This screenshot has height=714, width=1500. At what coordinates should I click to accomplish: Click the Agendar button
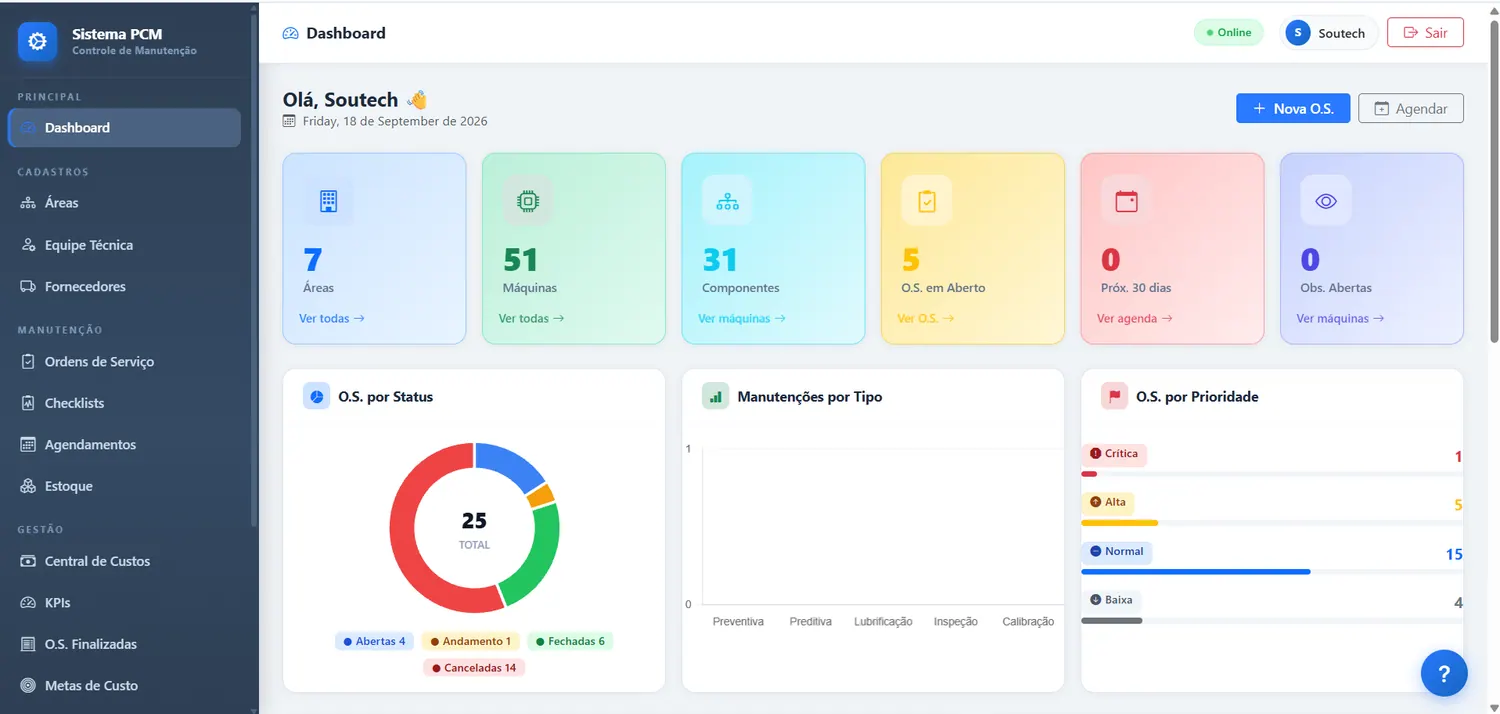point(1411,108)
